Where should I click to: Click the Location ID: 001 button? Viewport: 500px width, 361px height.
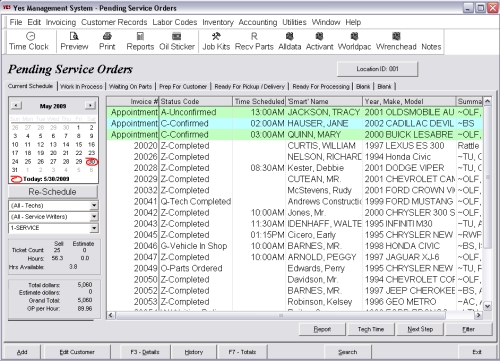pyautogui.click(x=377, y=69)
